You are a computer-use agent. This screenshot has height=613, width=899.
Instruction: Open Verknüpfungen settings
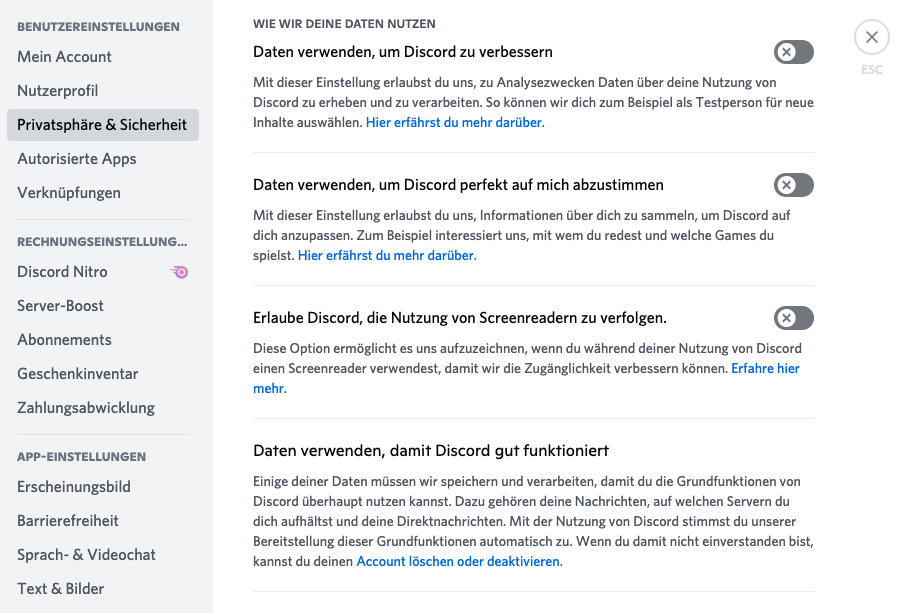pos(69,193)
